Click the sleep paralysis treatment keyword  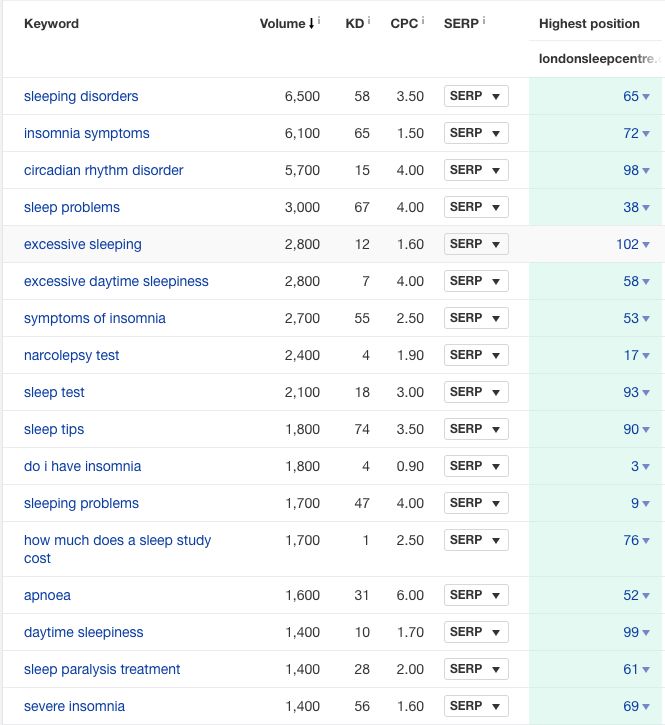coord(102,669)
